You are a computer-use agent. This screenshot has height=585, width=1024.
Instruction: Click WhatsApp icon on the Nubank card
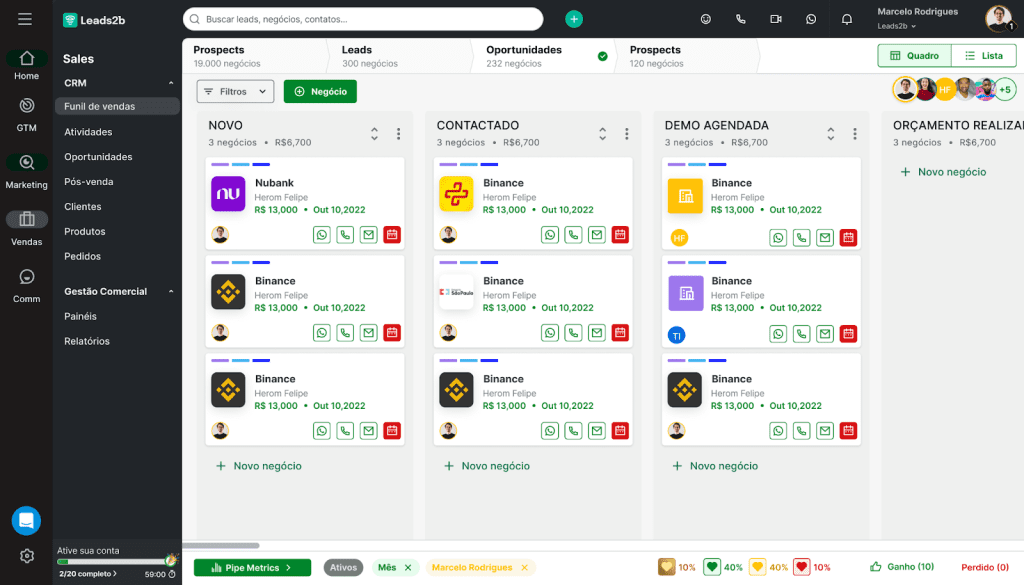click(x=321, y=234)
